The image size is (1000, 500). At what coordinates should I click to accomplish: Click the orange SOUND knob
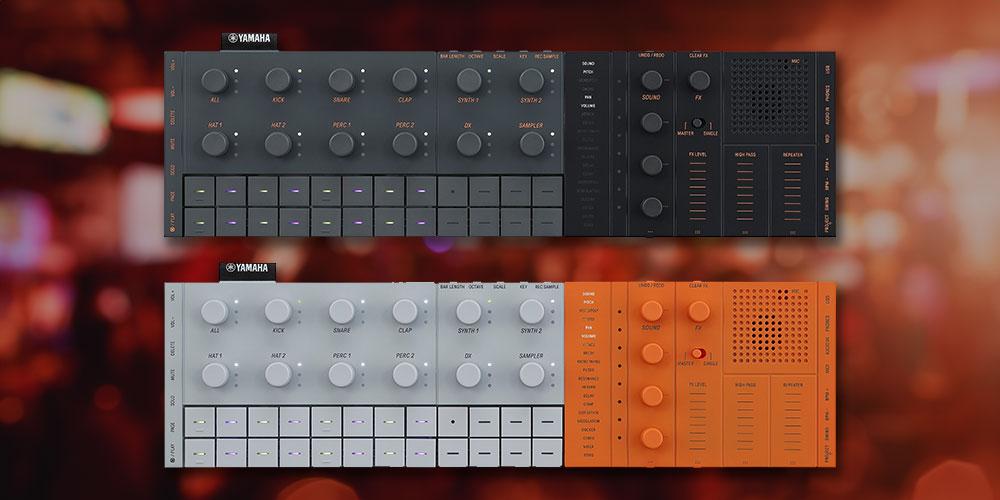pos(651,309)
